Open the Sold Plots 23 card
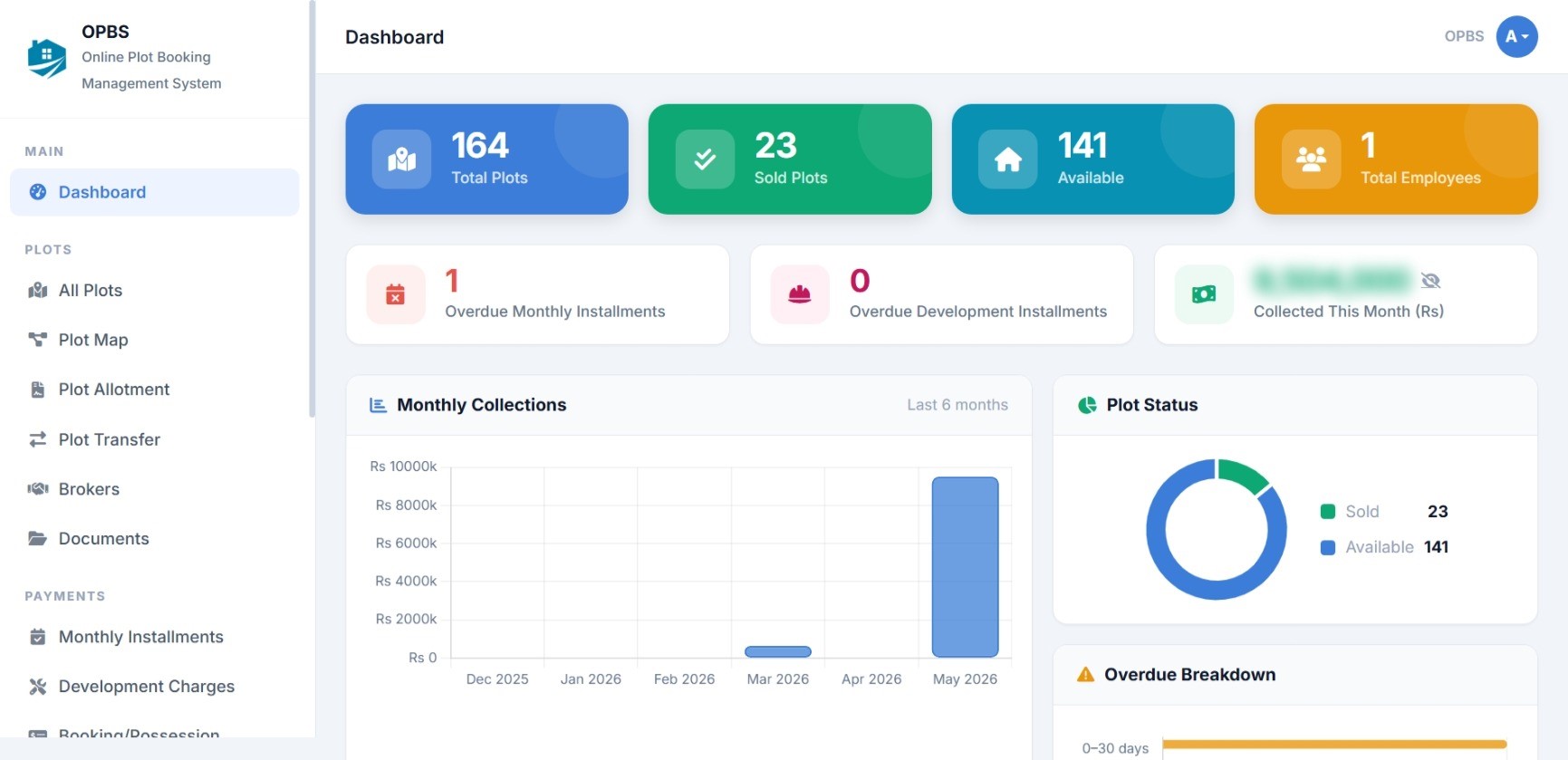The image size is (1568, 760). [790, 159]
